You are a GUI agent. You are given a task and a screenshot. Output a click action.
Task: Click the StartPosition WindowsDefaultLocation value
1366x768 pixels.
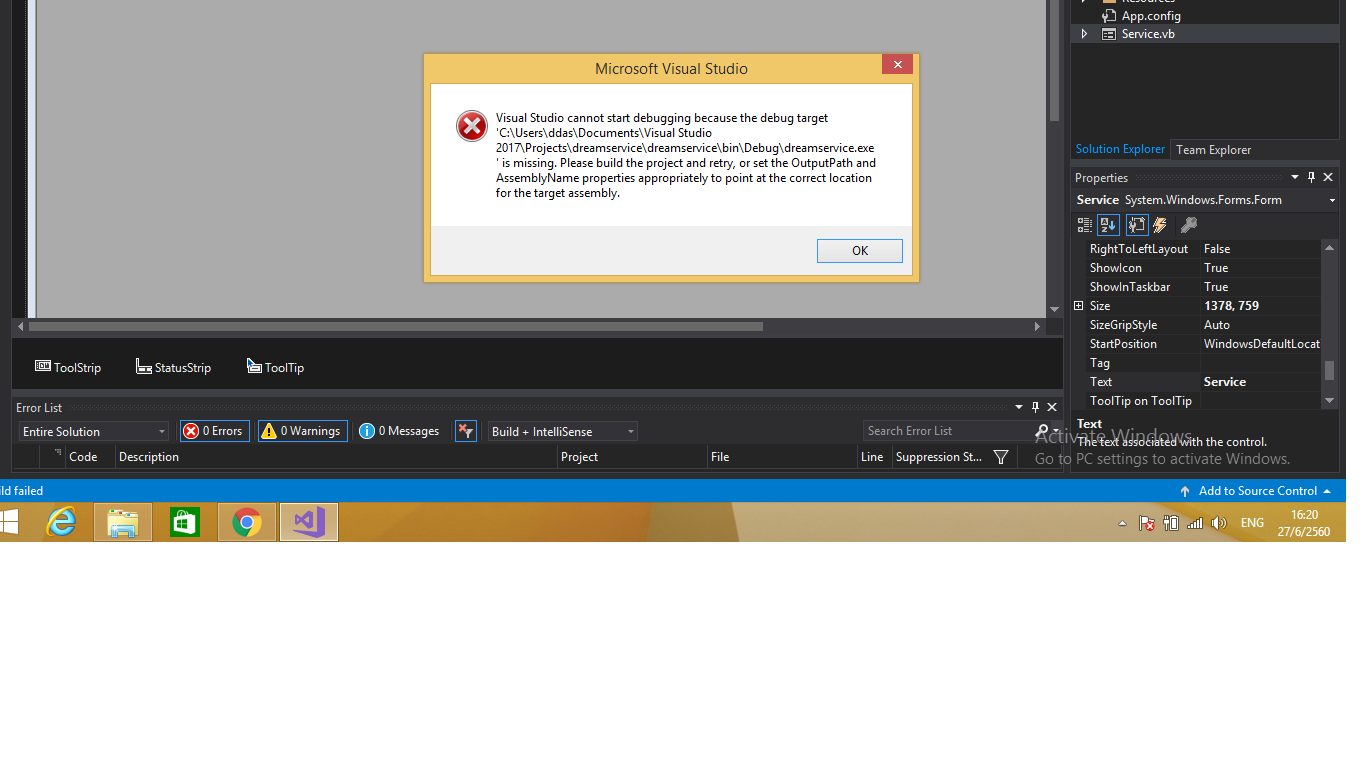1261,344
